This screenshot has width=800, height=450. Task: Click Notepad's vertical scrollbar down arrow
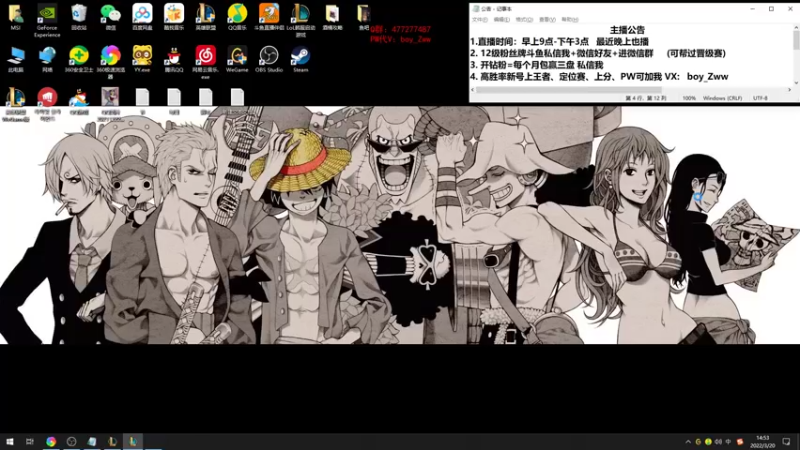point(796,83)
